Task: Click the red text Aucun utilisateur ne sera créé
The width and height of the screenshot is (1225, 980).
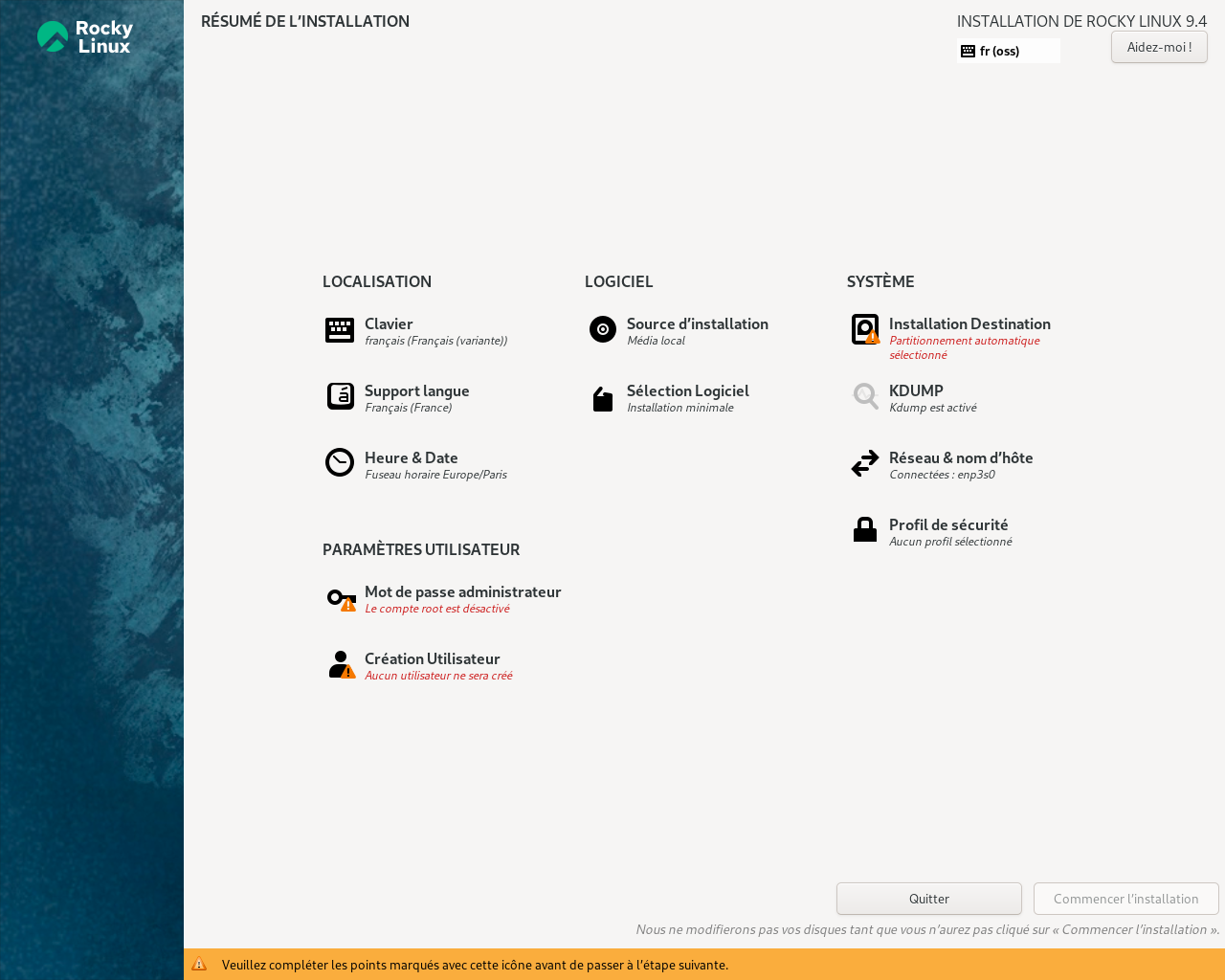Action: [x=438, y=676]
